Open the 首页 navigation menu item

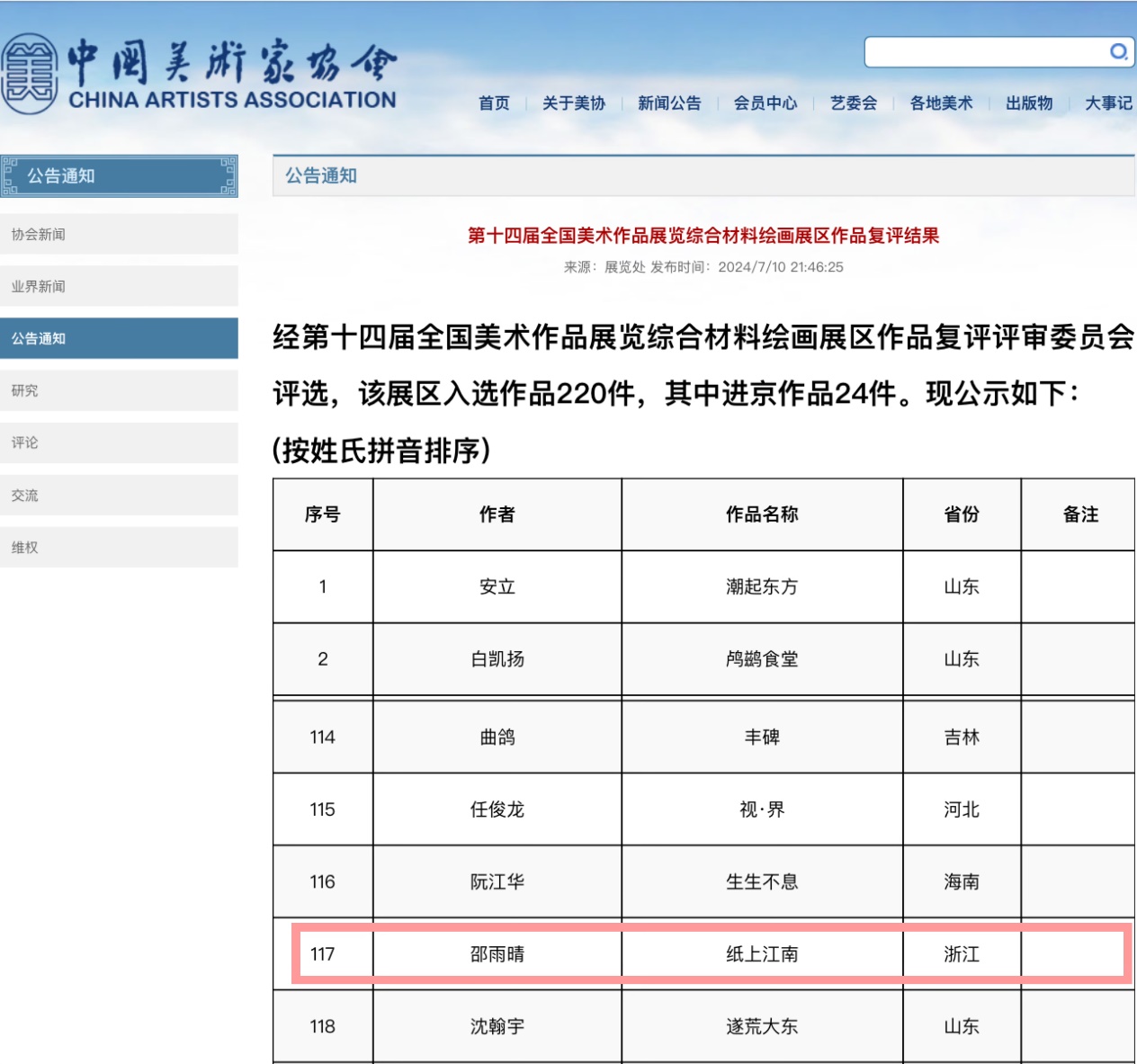click(494, 103)
